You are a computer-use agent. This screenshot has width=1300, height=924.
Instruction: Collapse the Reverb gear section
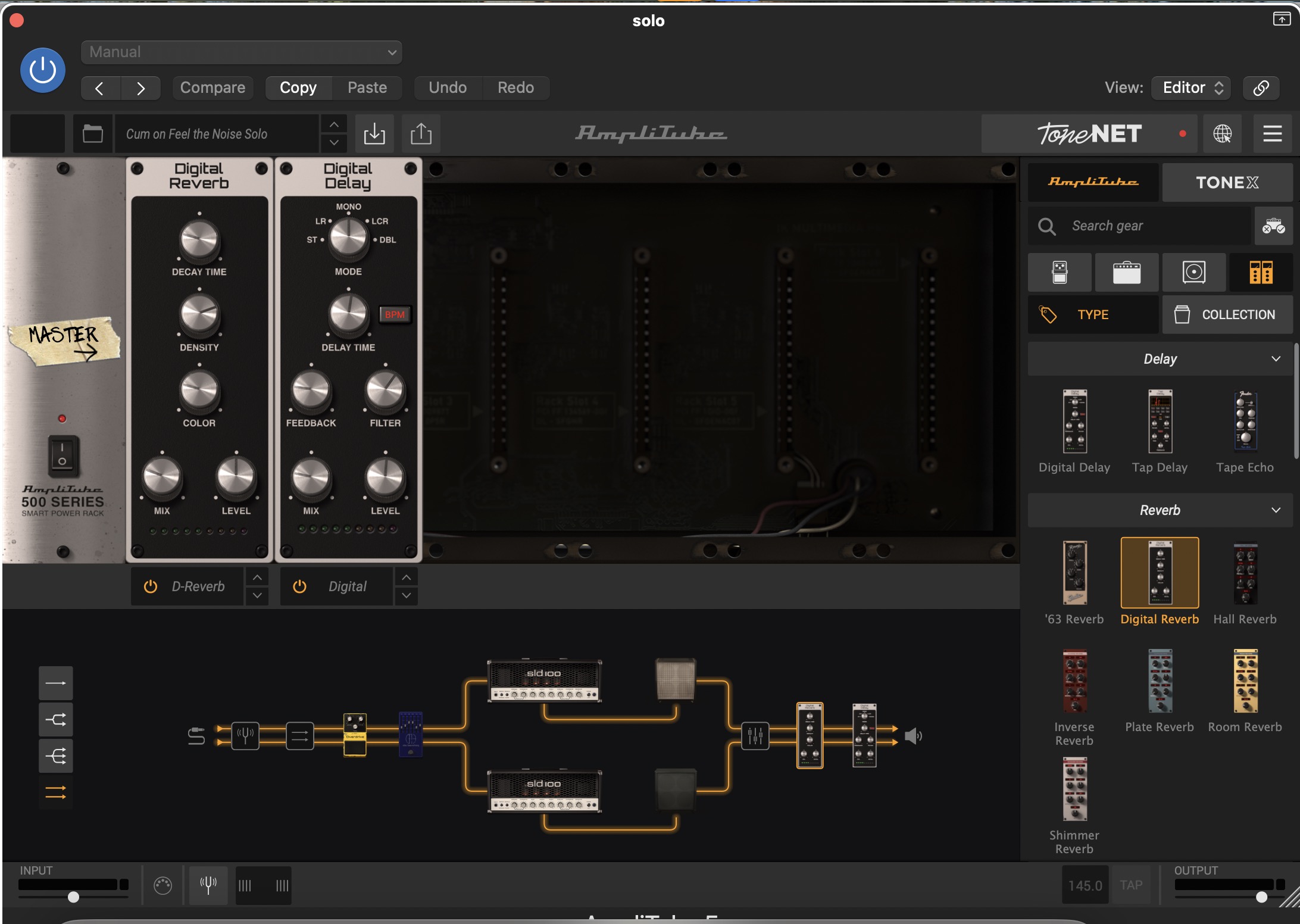[1276, 510]
